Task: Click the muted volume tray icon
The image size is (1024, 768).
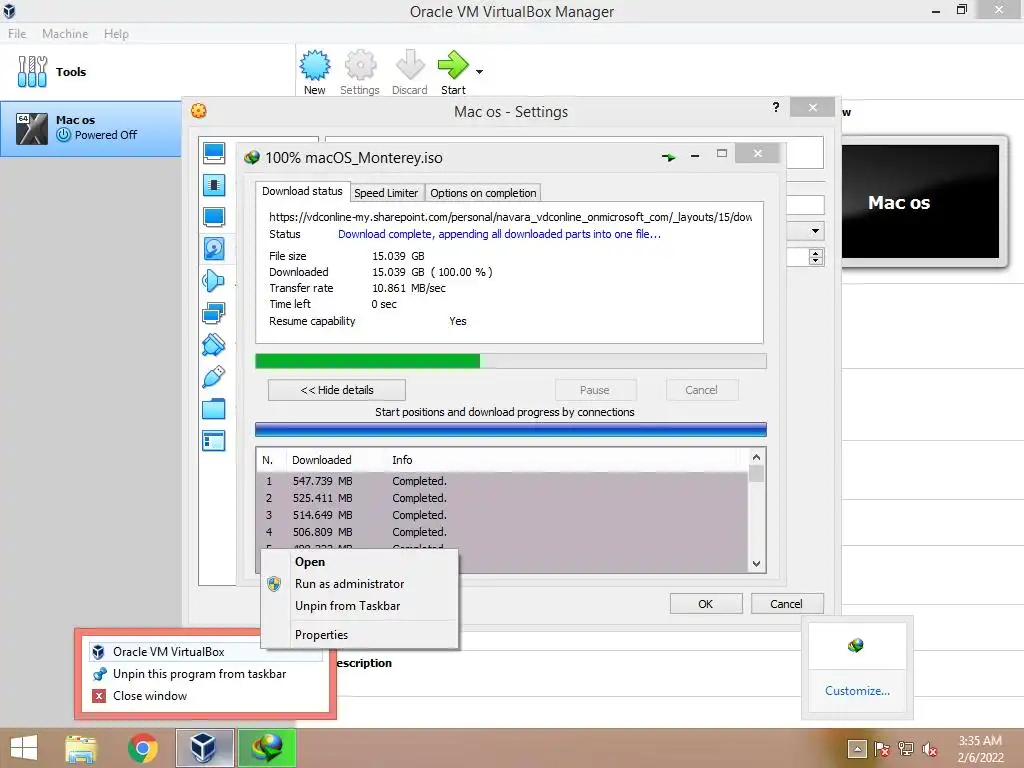Action: coord(929,749)
